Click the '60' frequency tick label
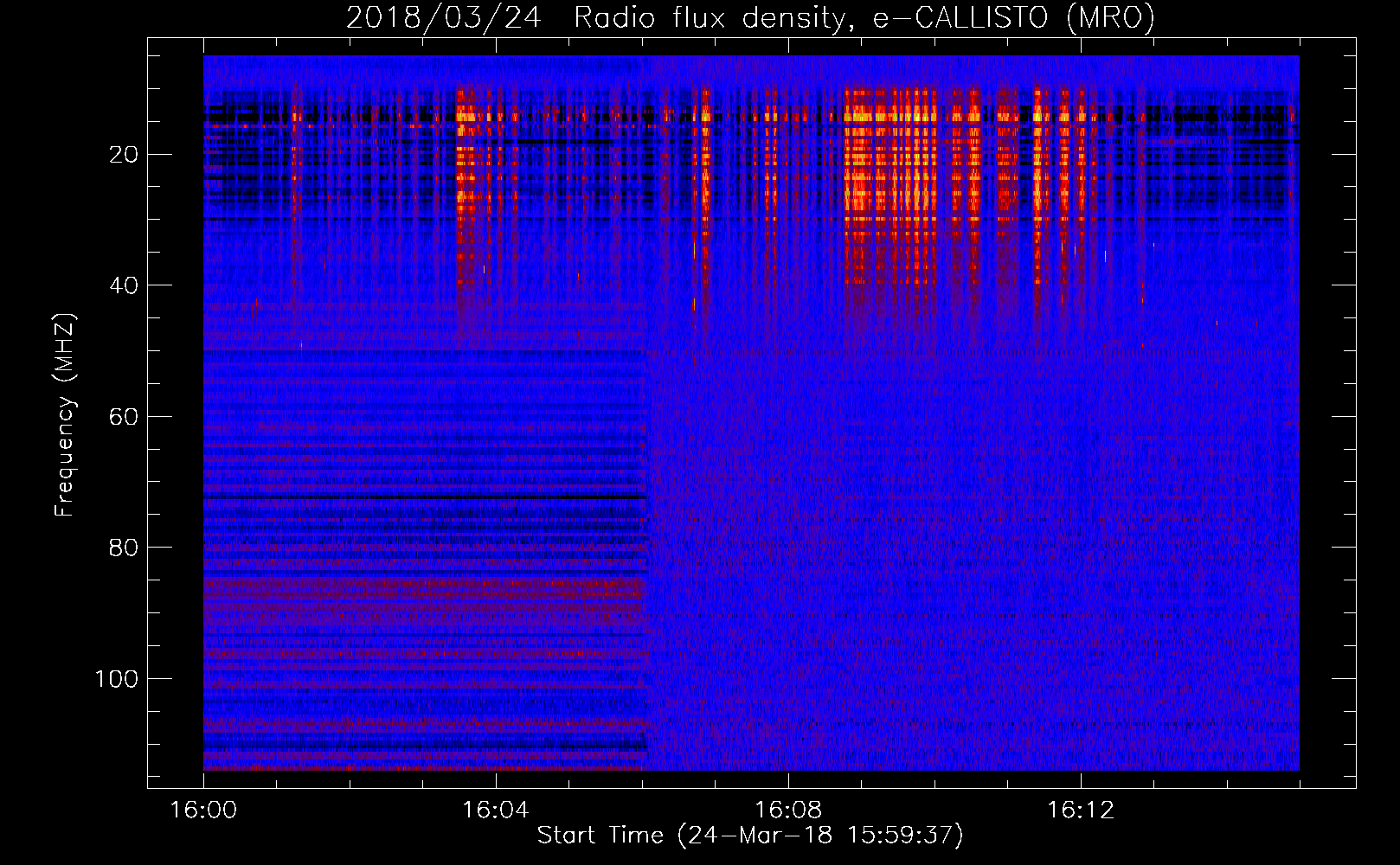 tap(124, 416)
